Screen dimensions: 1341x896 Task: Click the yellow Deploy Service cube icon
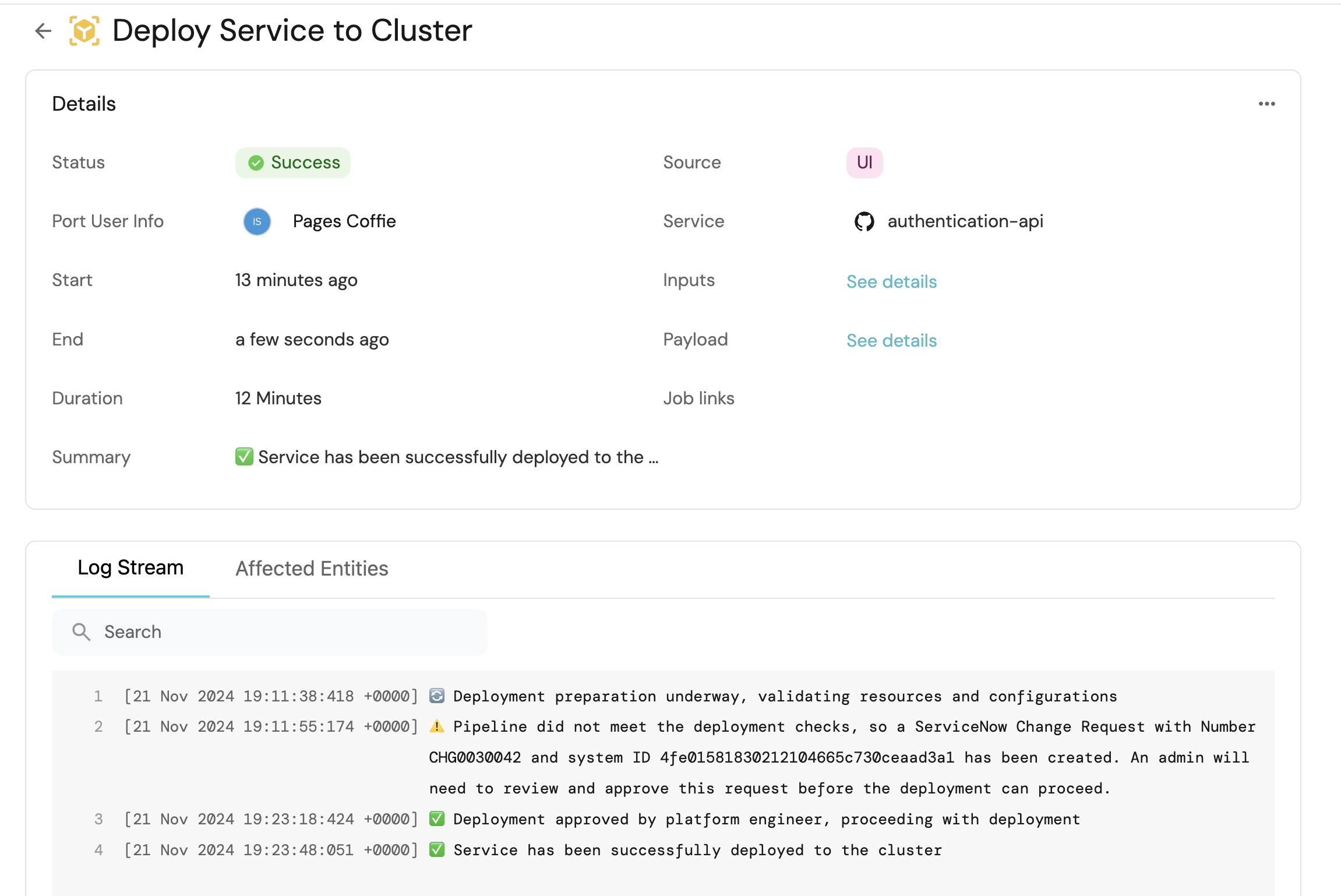(x=84, y=31)
